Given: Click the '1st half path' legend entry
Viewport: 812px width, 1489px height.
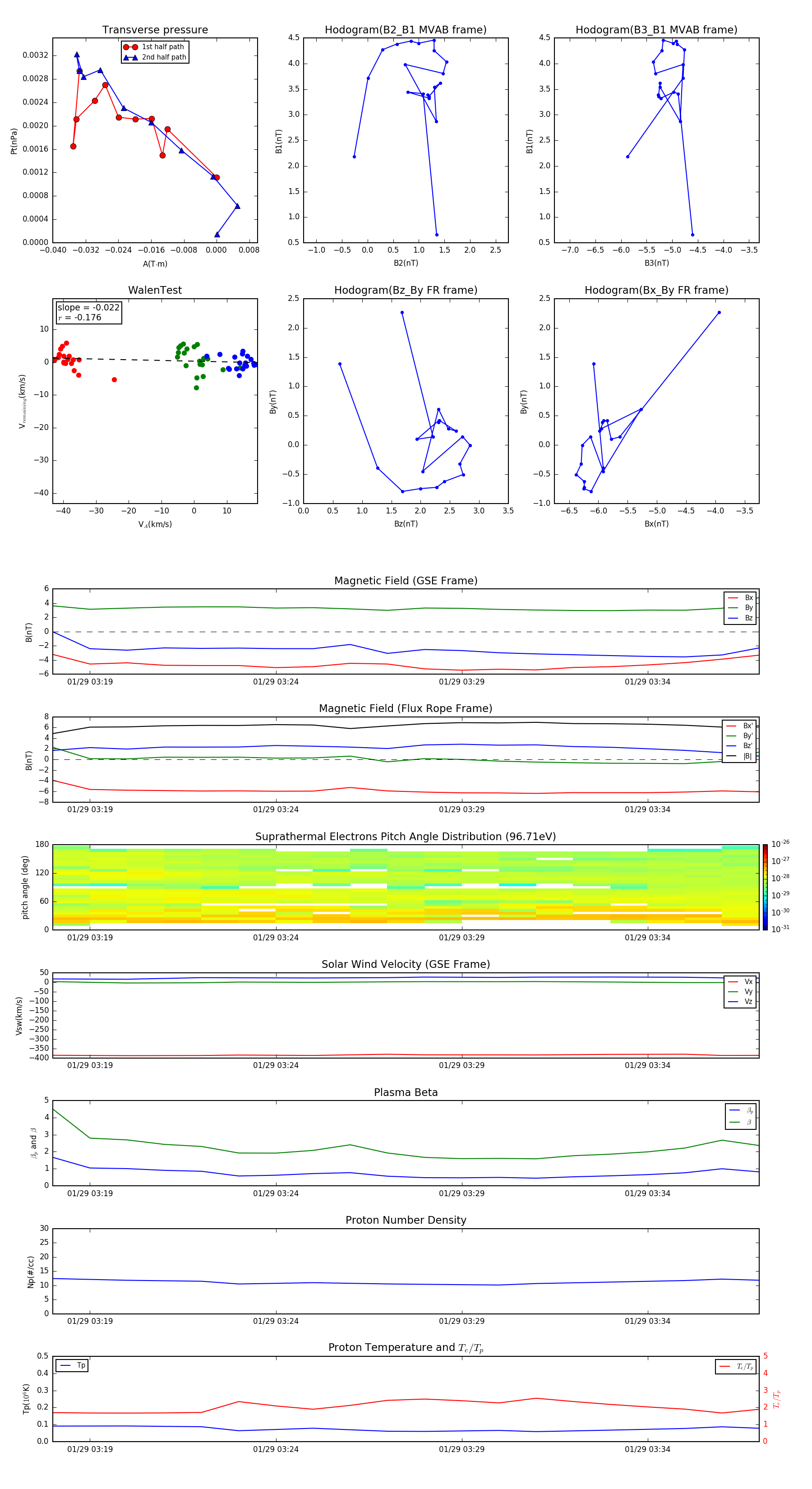Looking at the screenshot, I should click(x=154, y=47).
